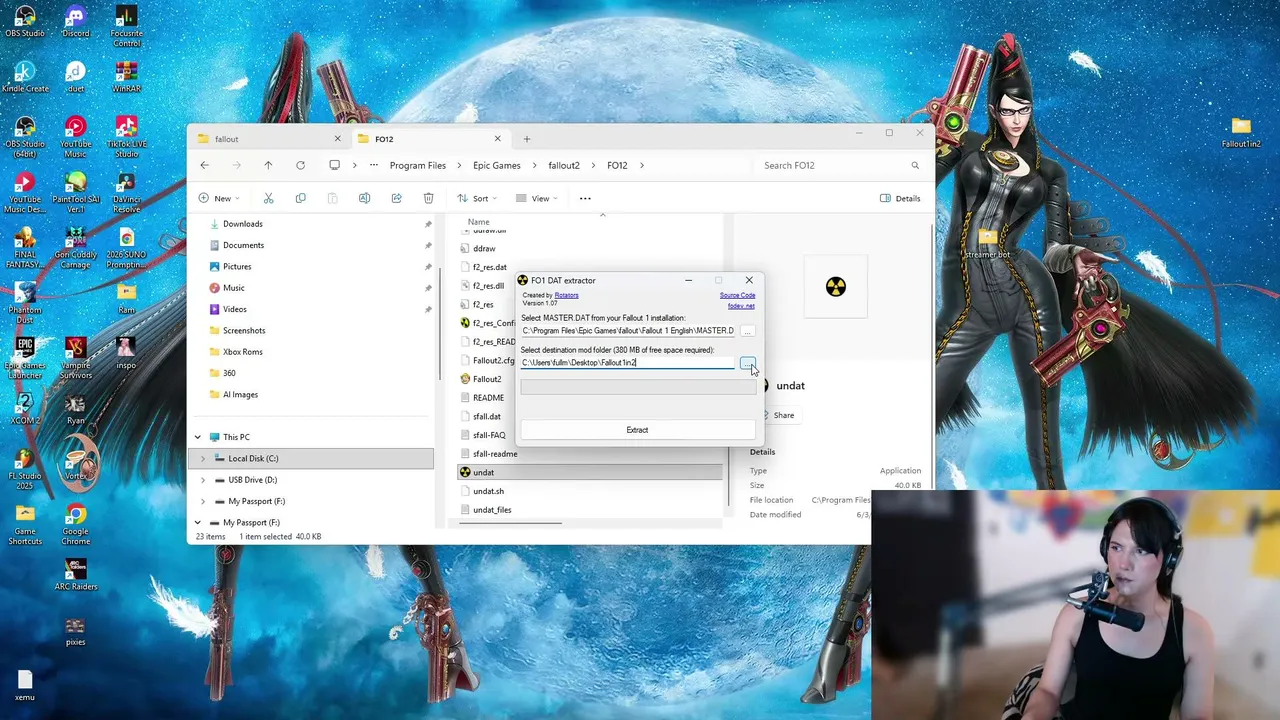Open the fodev.net link

[741, 306]
